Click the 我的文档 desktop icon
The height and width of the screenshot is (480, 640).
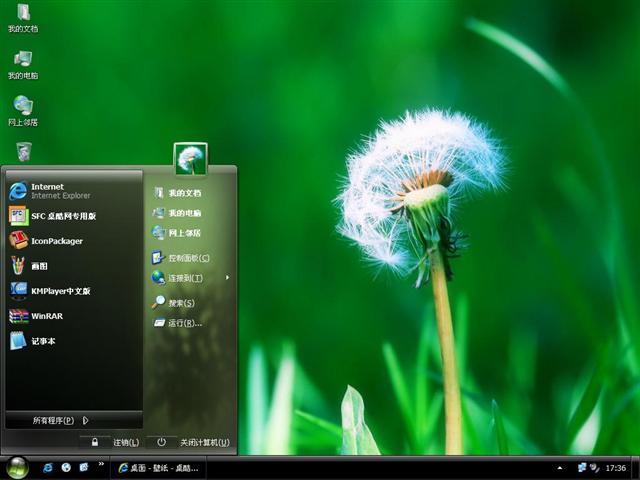pos(22,17)
